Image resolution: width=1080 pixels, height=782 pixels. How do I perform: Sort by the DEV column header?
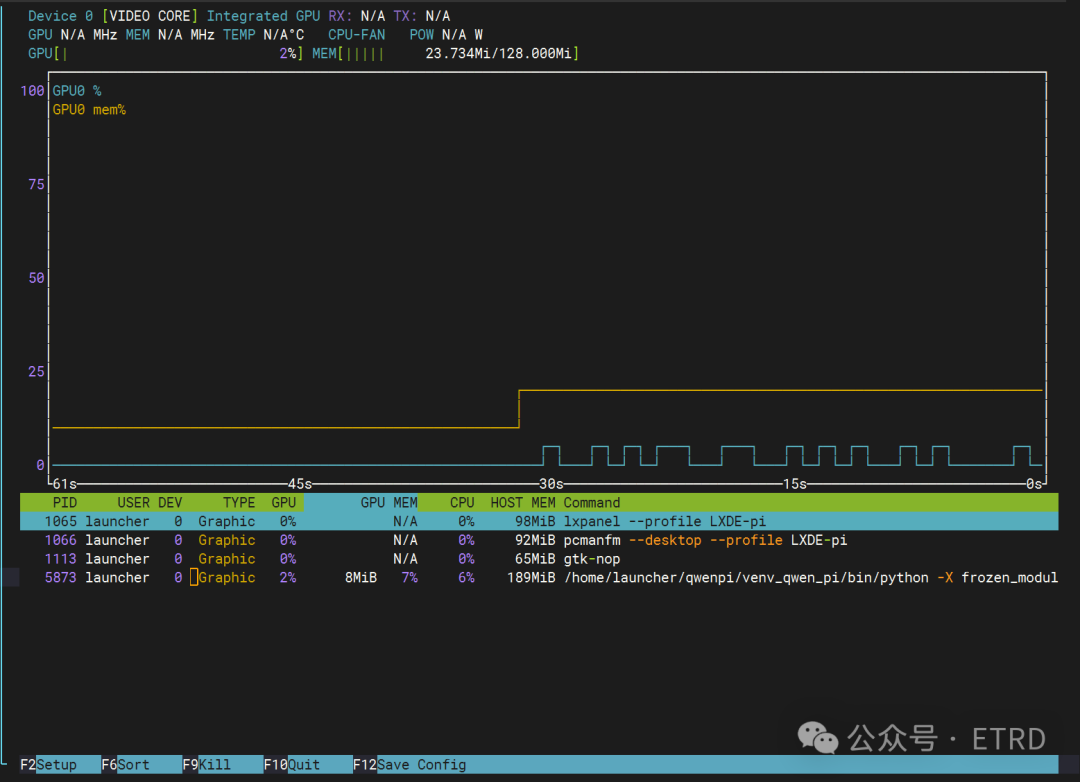(170, 502)
